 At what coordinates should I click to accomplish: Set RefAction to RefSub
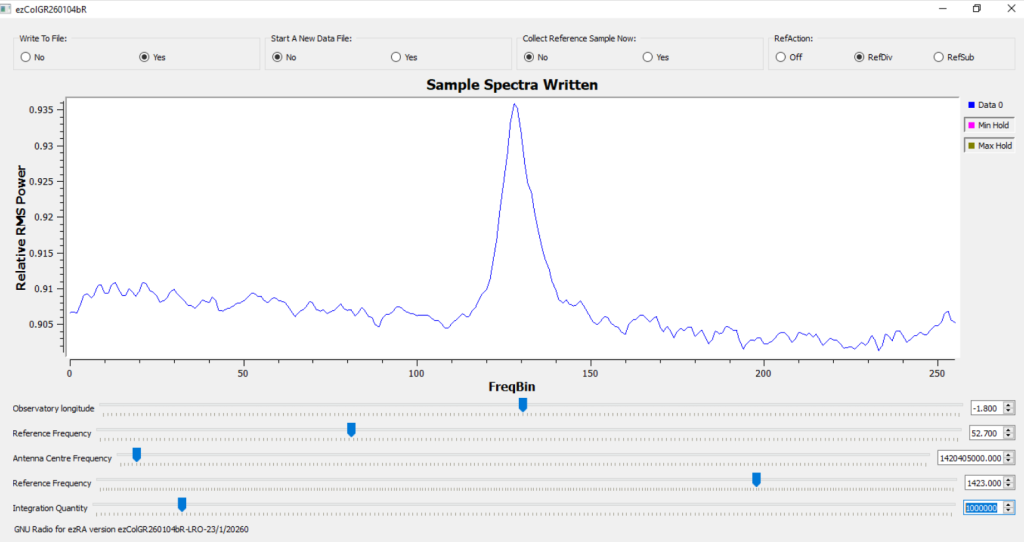pyautogui.click(x=938, y=57)
